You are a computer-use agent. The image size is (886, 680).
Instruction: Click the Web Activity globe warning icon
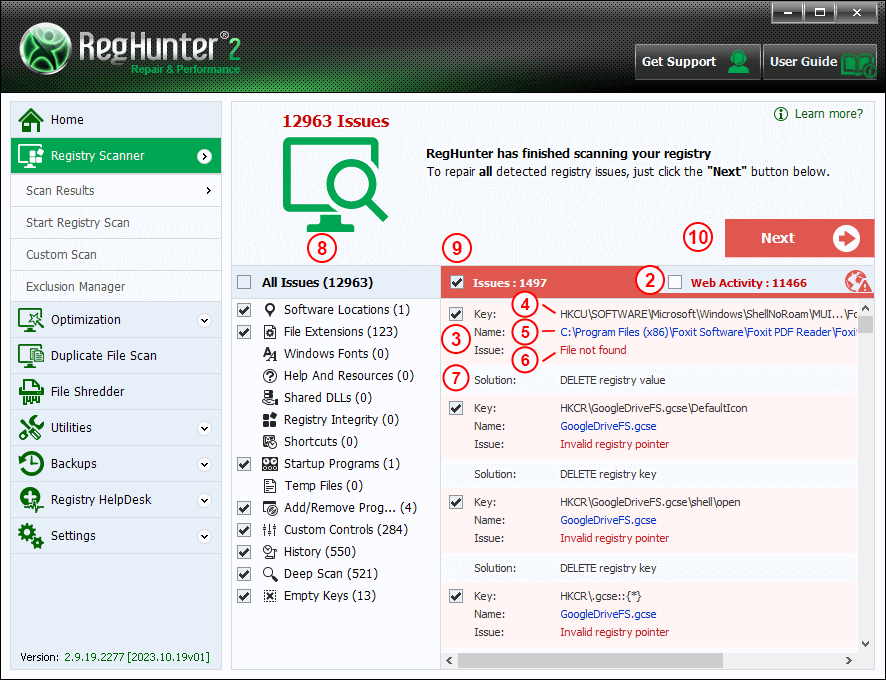(857, 282)
